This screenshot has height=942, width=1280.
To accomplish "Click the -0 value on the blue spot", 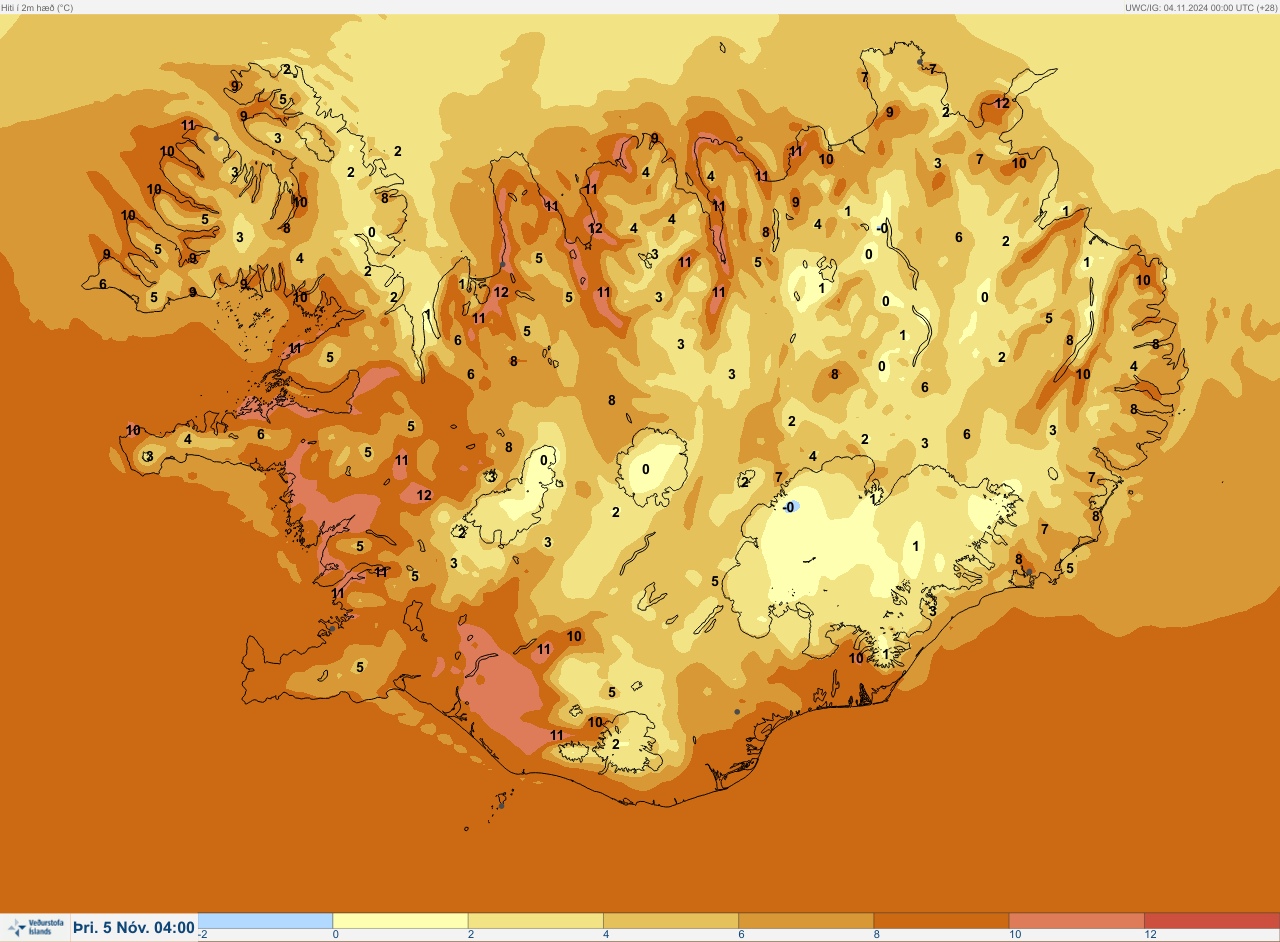I will point(789,507).
